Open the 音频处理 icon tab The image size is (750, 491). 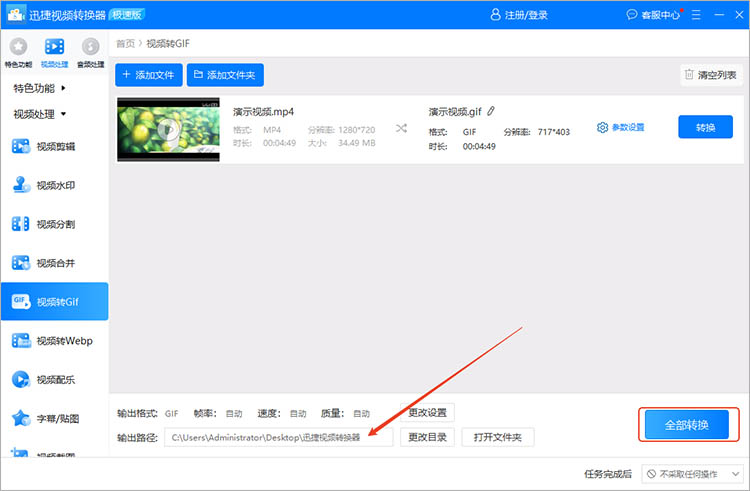(90, 47)
